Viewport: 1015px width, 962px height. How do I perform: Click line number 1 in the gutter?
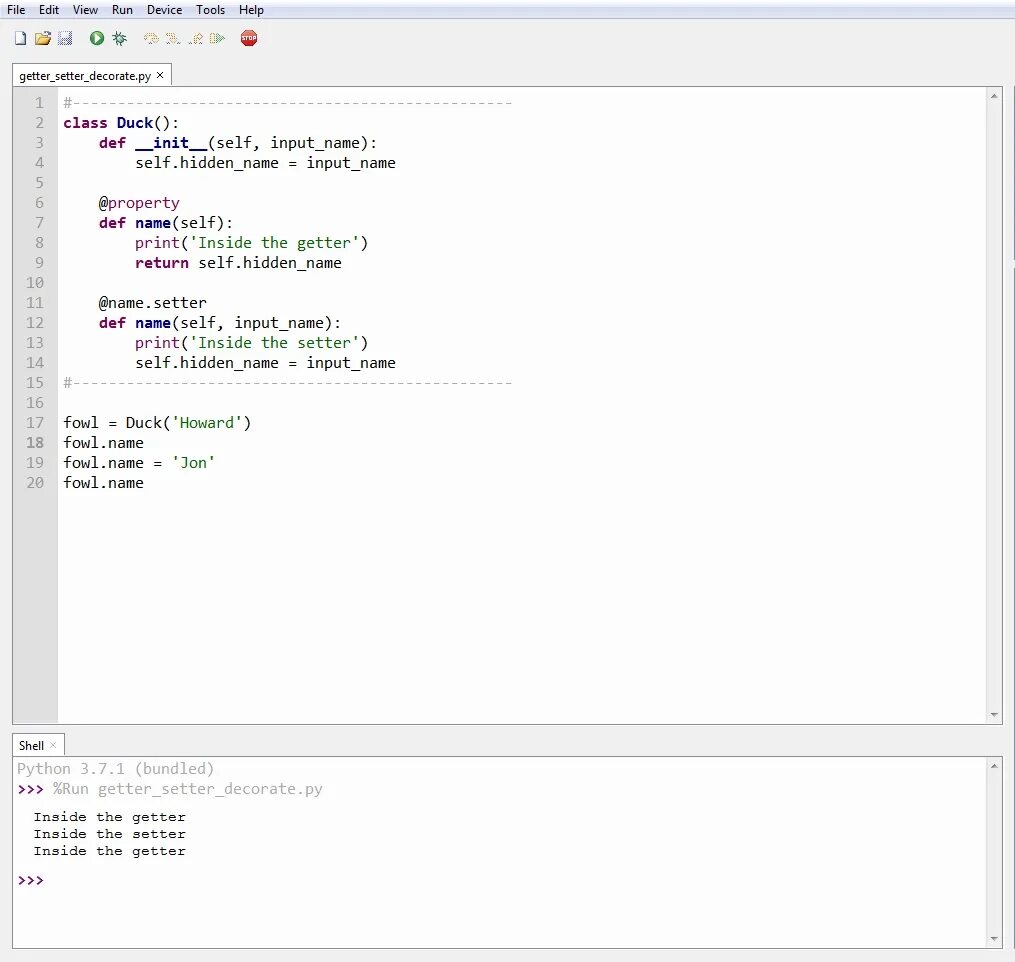pos(39,103)
